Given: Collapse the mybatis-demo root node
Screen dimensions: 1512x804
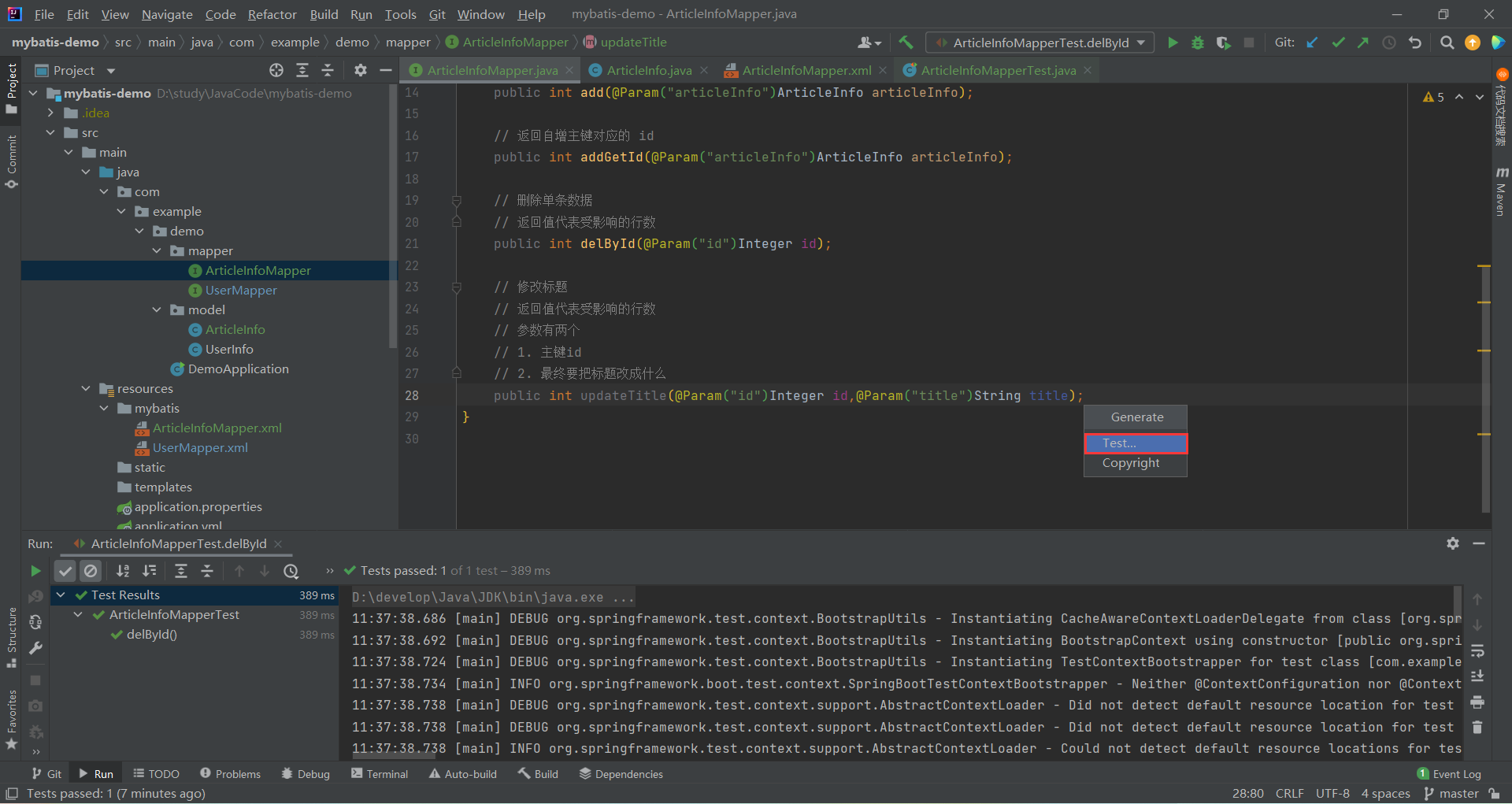Looking at the screenshot, I should coord(34,93).
